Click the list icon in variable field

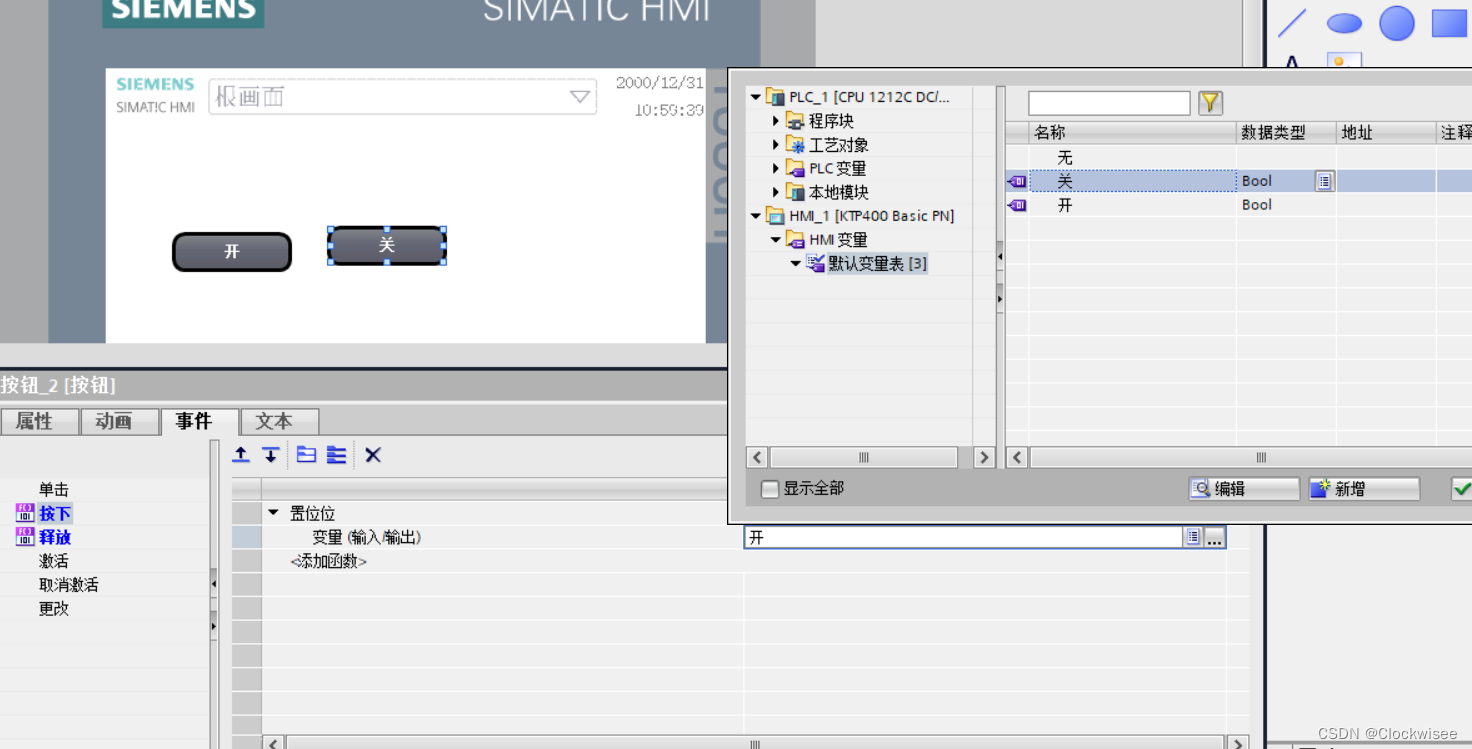(x=1193, y=538)
